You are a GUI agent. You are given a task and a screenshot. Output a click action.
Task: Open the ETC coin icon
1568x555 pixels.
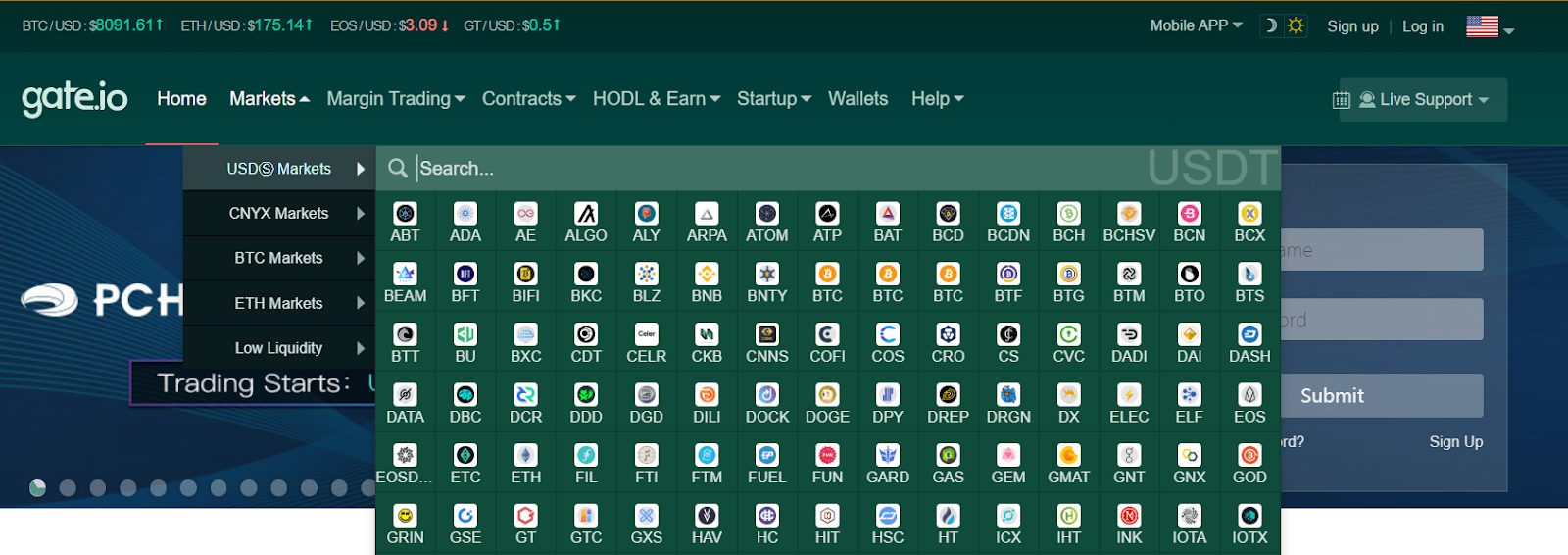(x=465, y=455)
